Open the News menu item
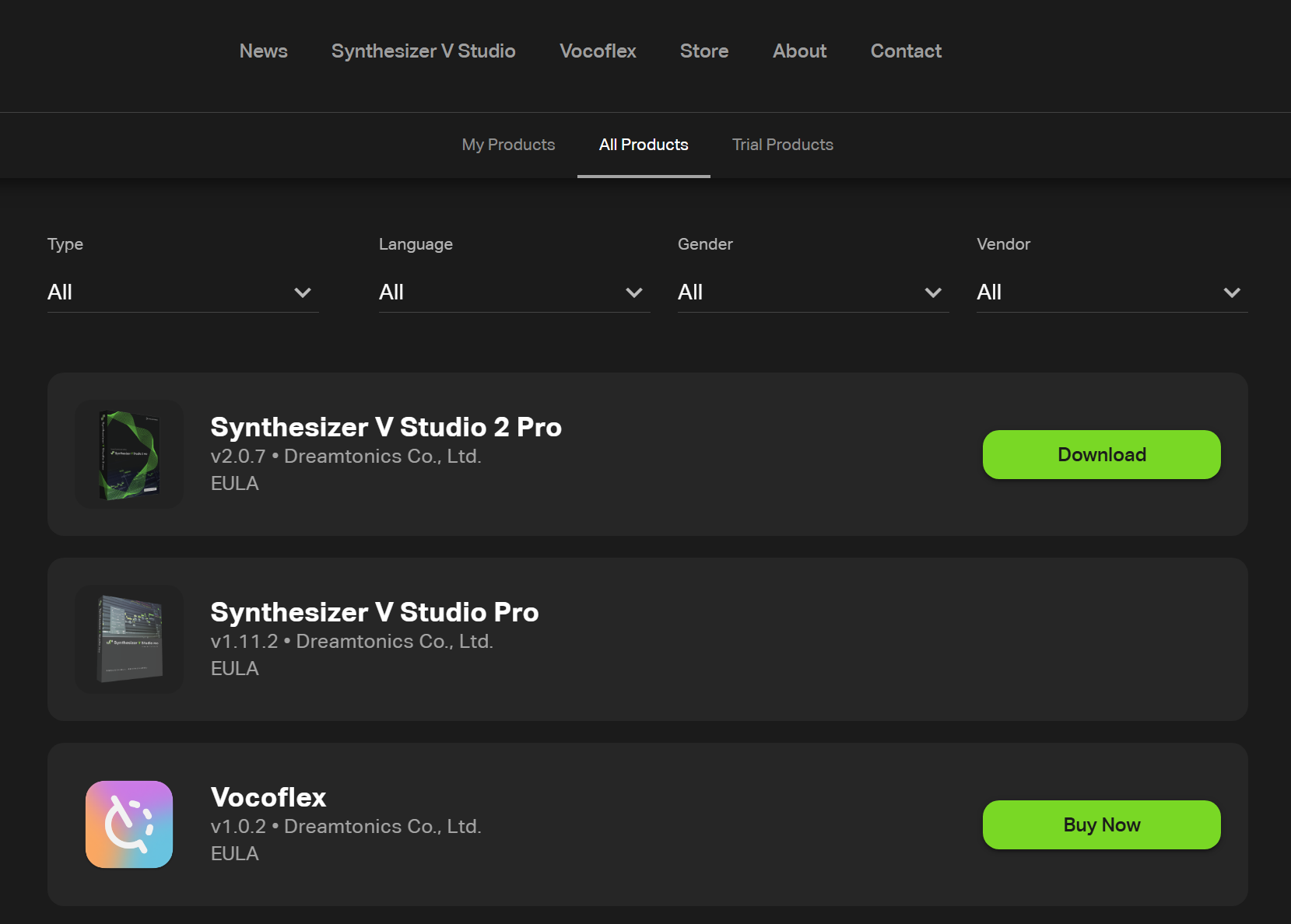Screen dimensions: 1291x924 coord(263,51)
